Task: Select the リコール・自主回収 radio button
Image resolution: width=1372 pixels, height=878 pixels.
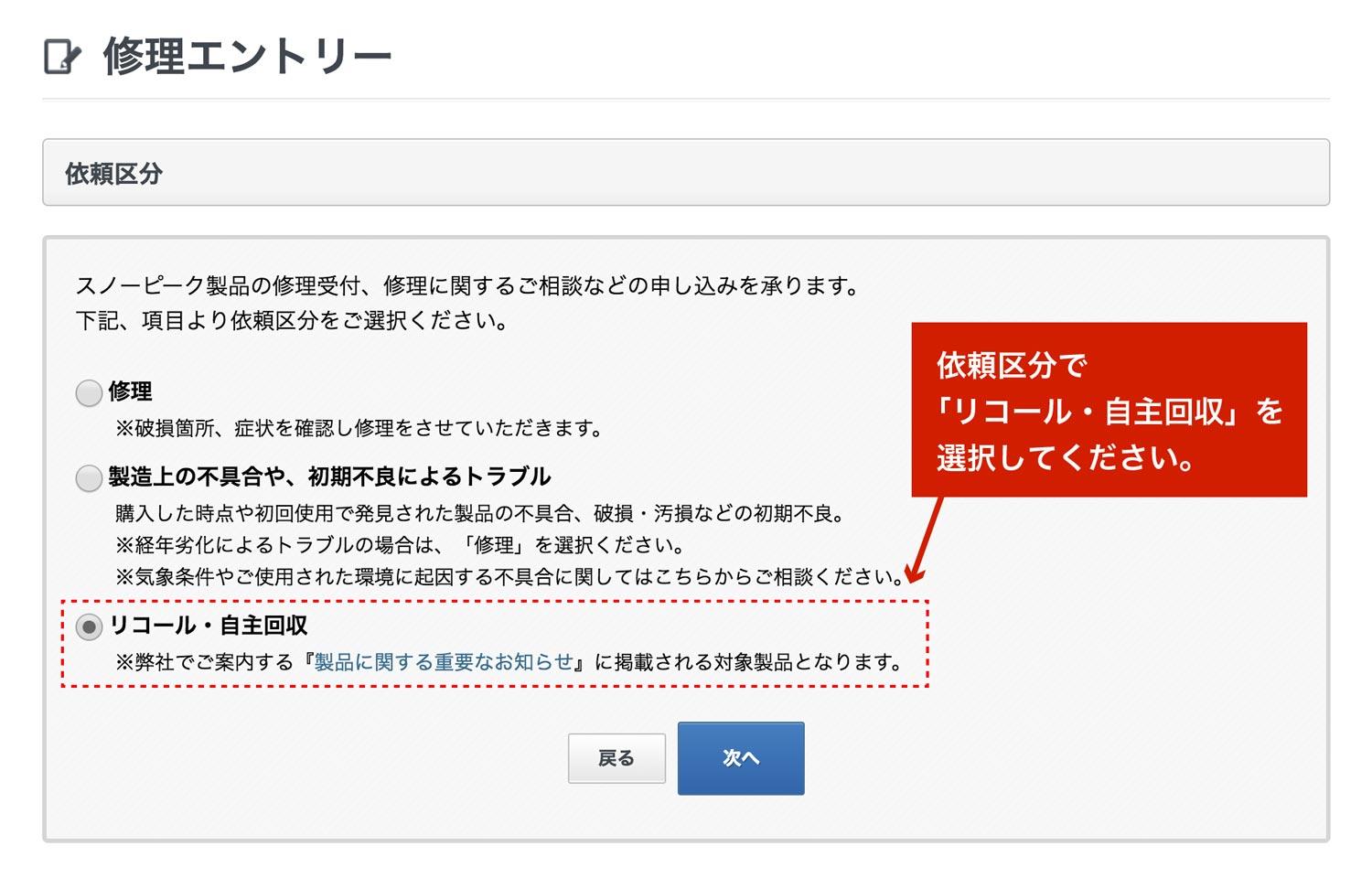Action: [89, 627]
